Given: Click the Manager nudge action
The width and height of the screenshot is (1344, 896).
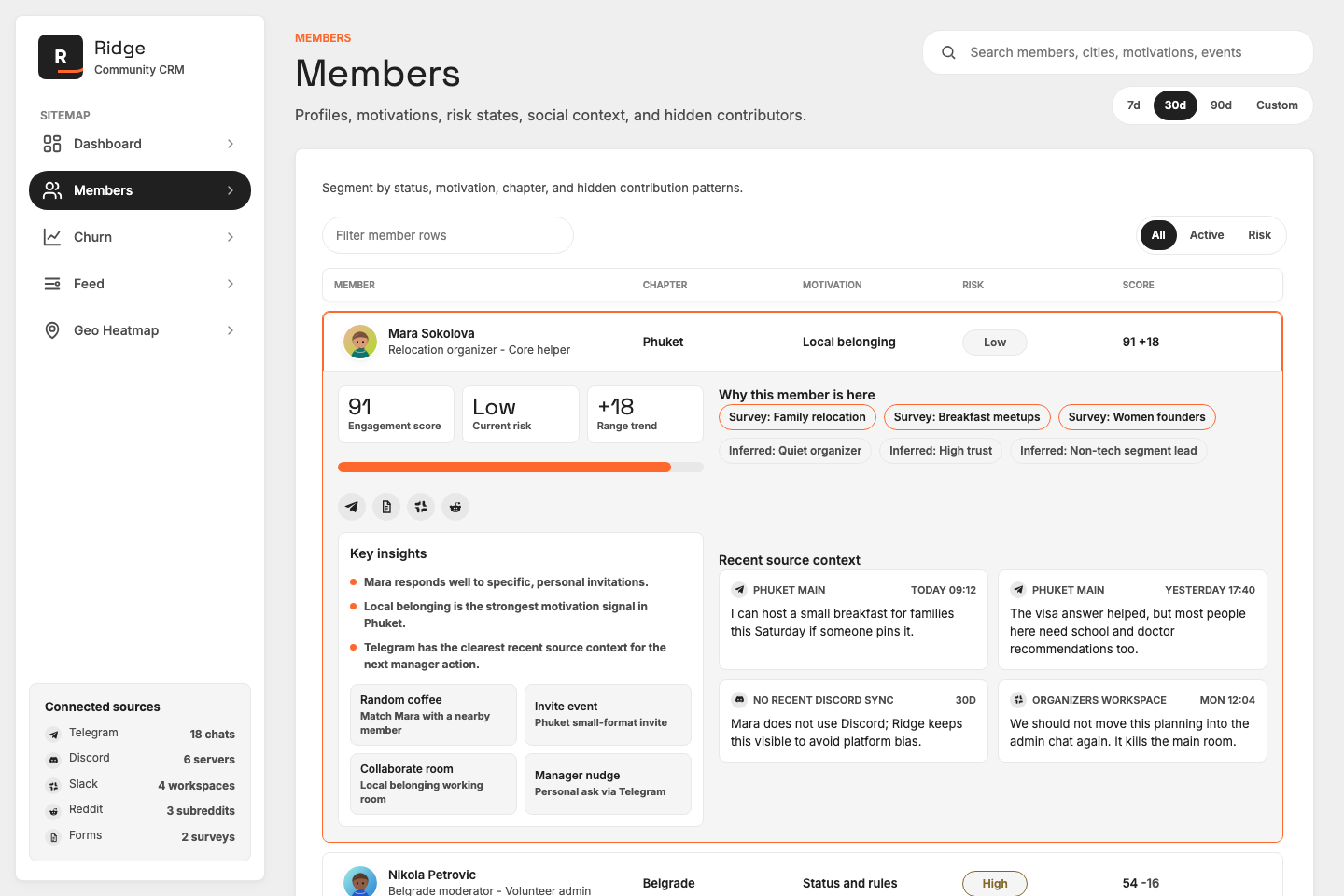Looking at the screenshot, I should coord(608,784).
